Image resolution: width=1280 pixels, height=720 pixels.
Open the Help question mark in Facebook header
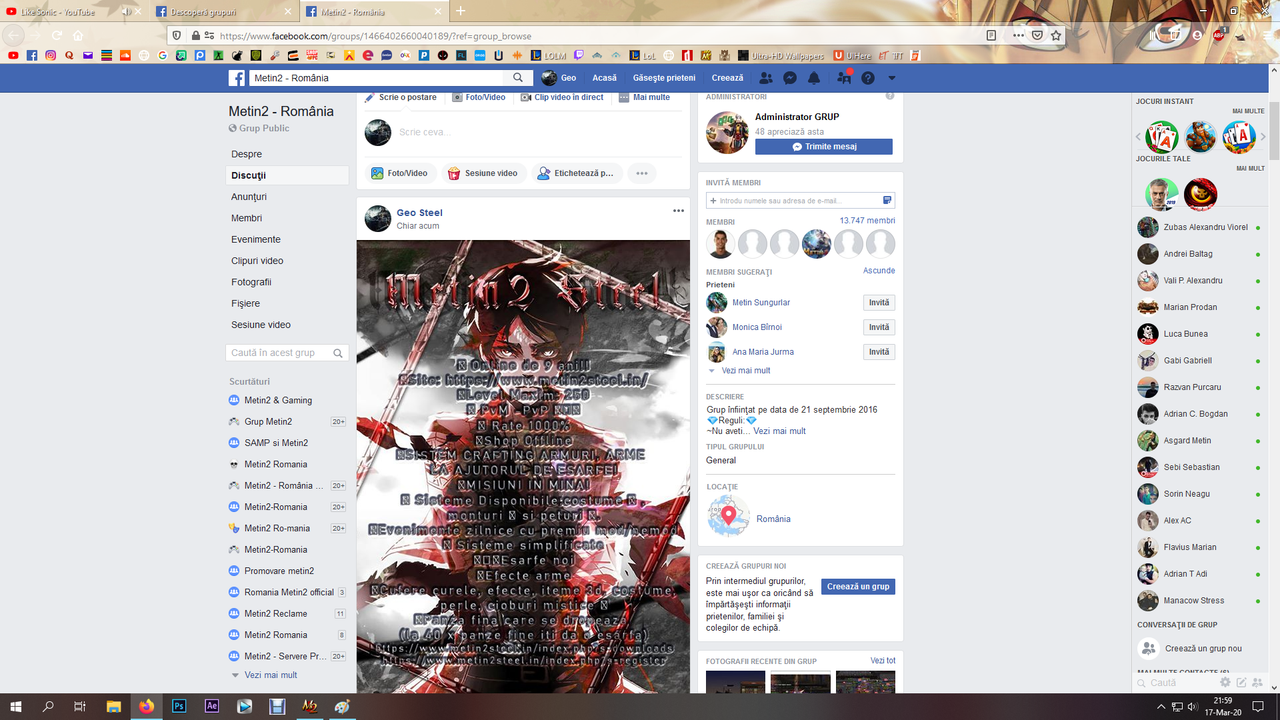click(x=868, y=78)
